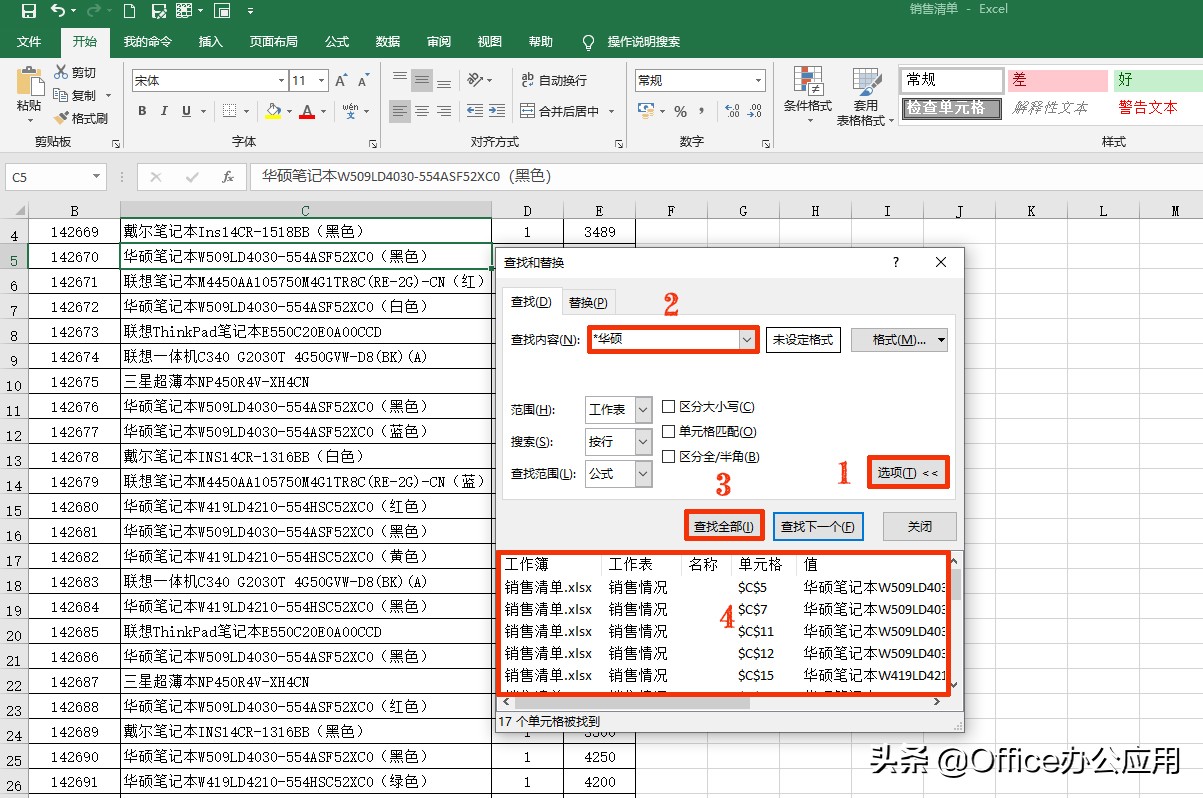Select 好 (Good) cell style swatch
This screenshot has width=1203, height=798.
(x=1158, y=80)
